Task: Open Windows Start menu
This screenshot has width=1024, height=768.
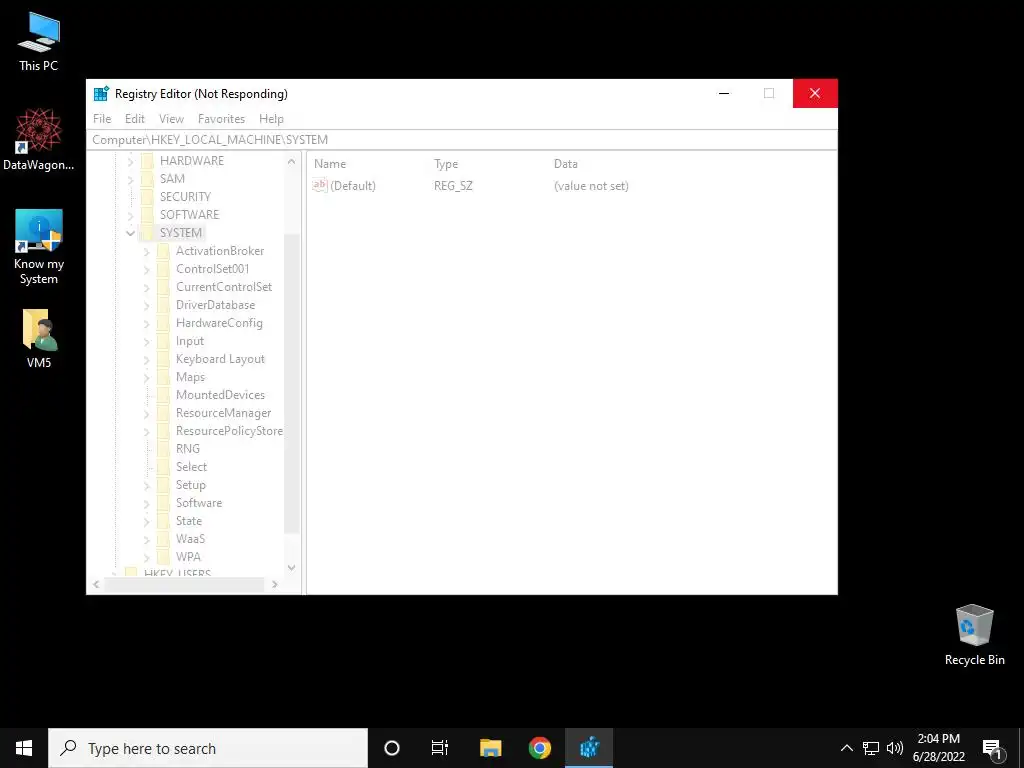Action: tap(24, 748)
